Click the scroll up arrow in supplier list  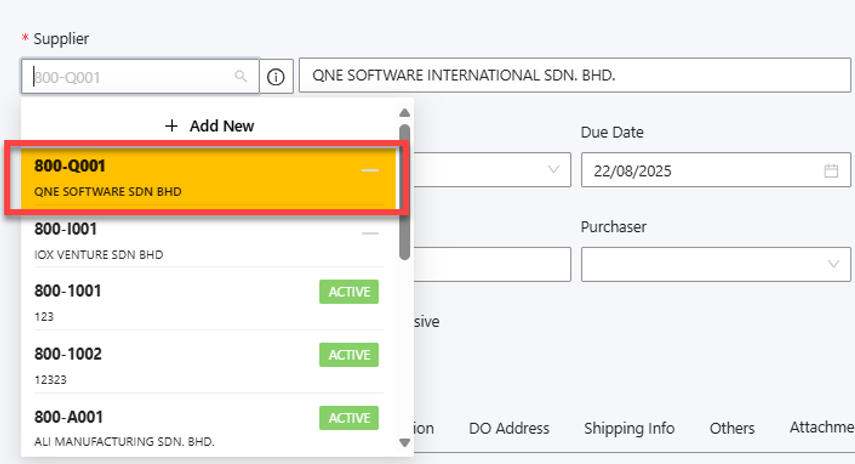(x=404, y=113)
